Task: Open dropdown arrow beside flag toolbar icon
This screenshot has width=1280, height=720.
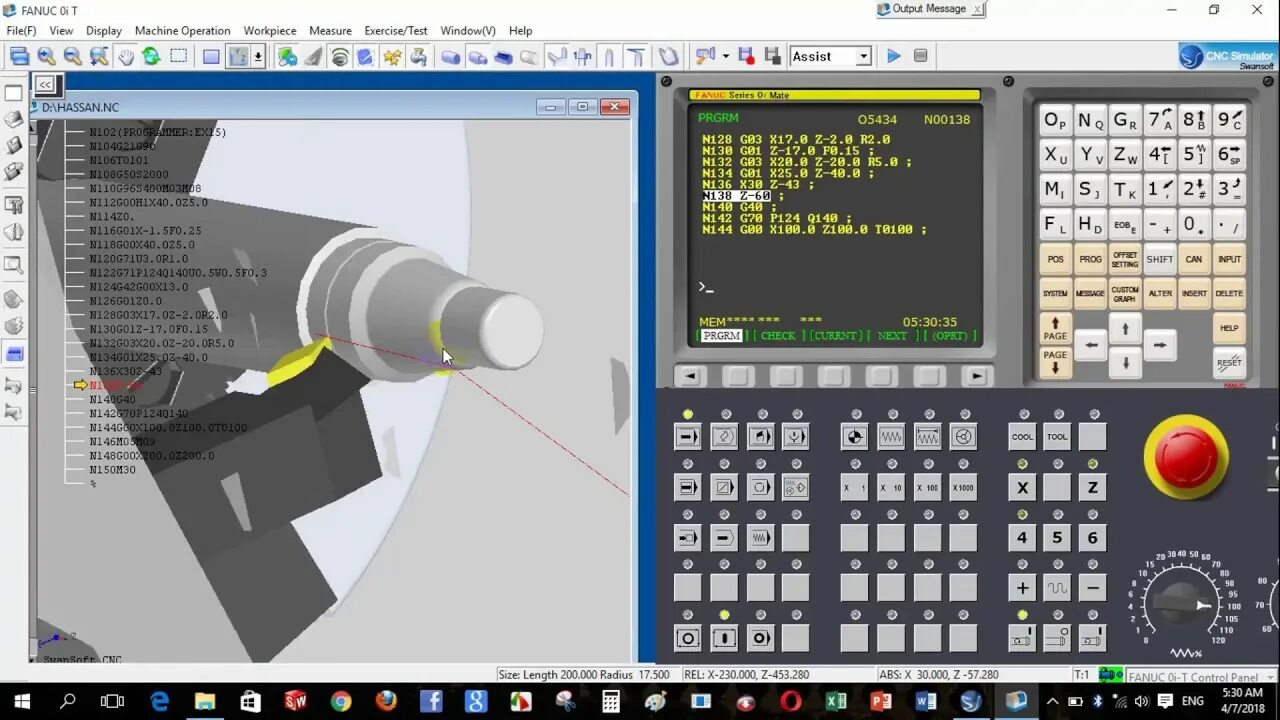Action: click(726, 57)
